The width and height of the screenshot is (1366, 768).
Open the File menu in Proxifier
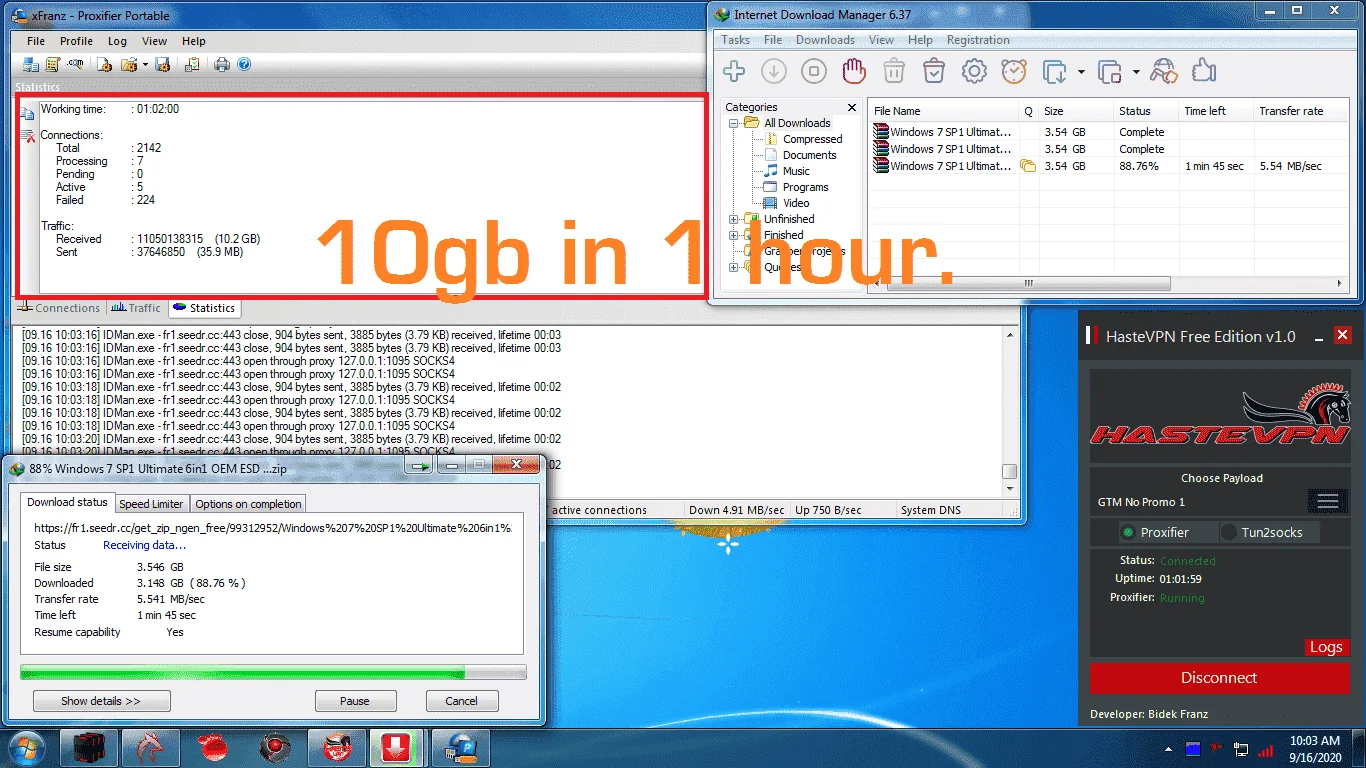coord(36,41)
